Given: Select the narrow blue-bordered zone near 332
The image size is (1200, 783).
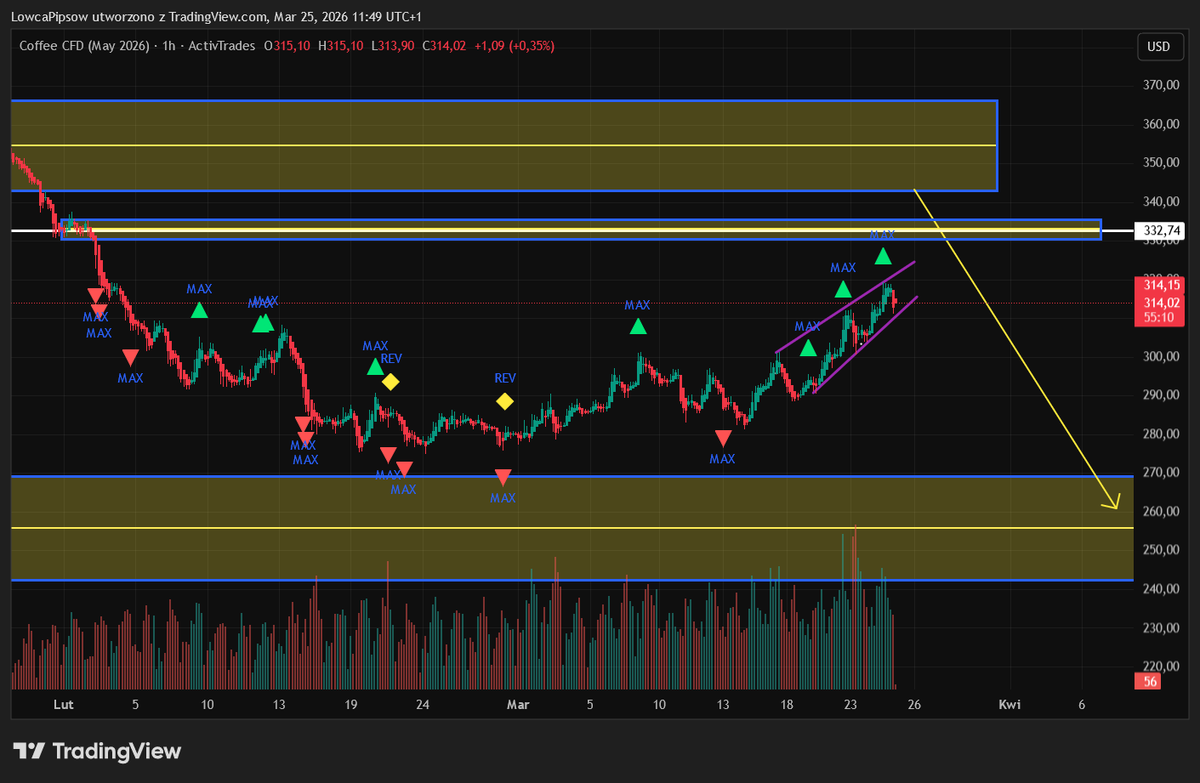Looking at the screenshot, I should (581, 230).
